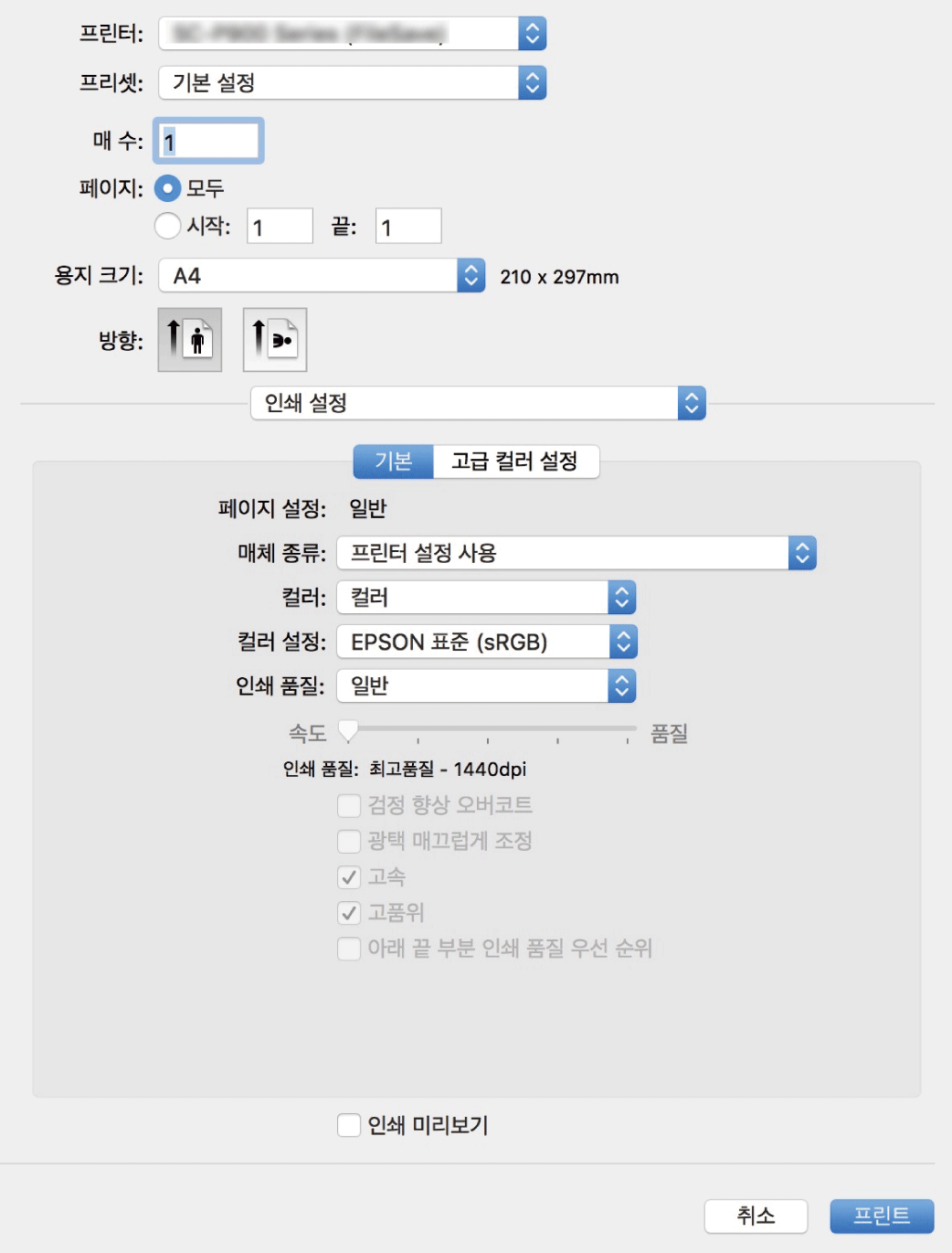The width and height of the screenshot is (952, 1253).
Task: Select portrait orientation icon
Action: coord(190,340)
